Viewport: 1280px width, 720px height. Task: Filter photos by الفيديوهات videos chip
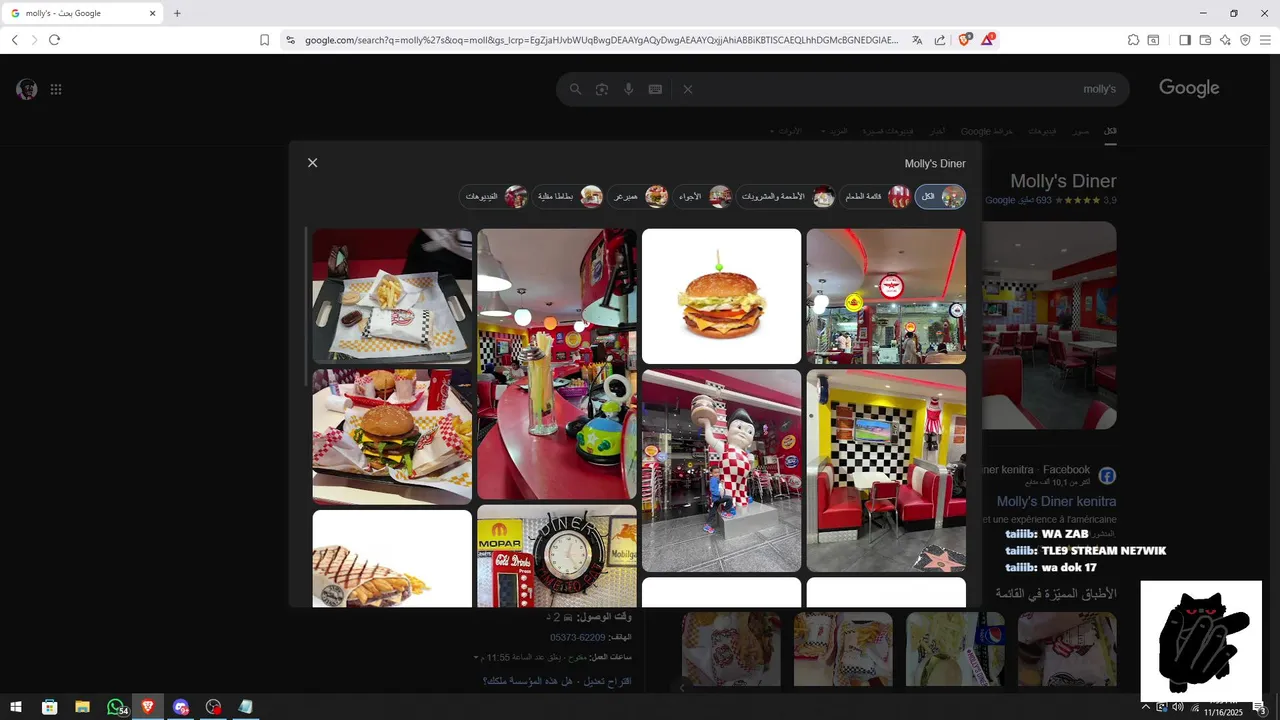click(x=494, y=196)
